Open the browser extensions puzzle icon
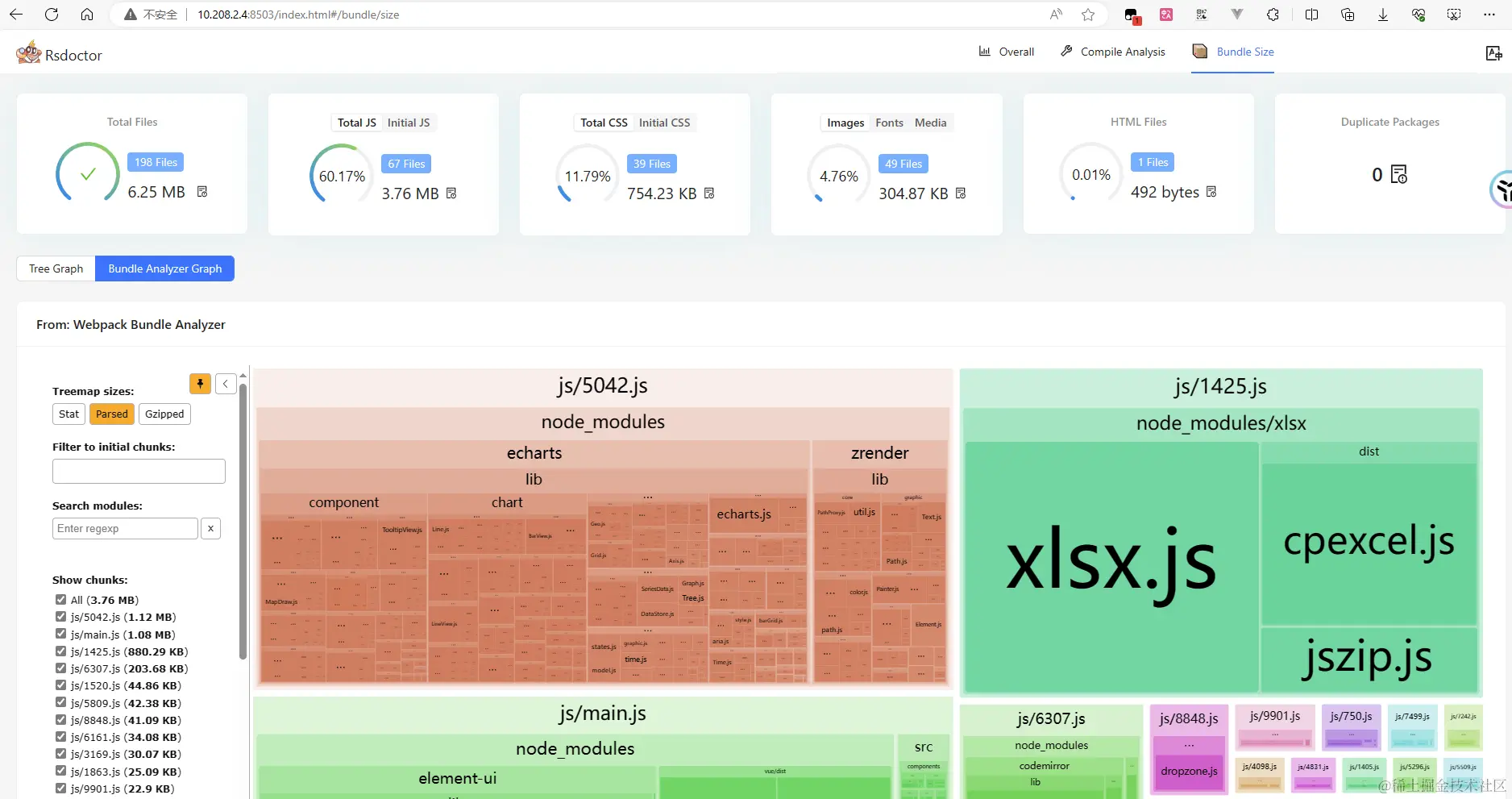This screenshot has width=1512, height=799. click(x=1273, y=15)
